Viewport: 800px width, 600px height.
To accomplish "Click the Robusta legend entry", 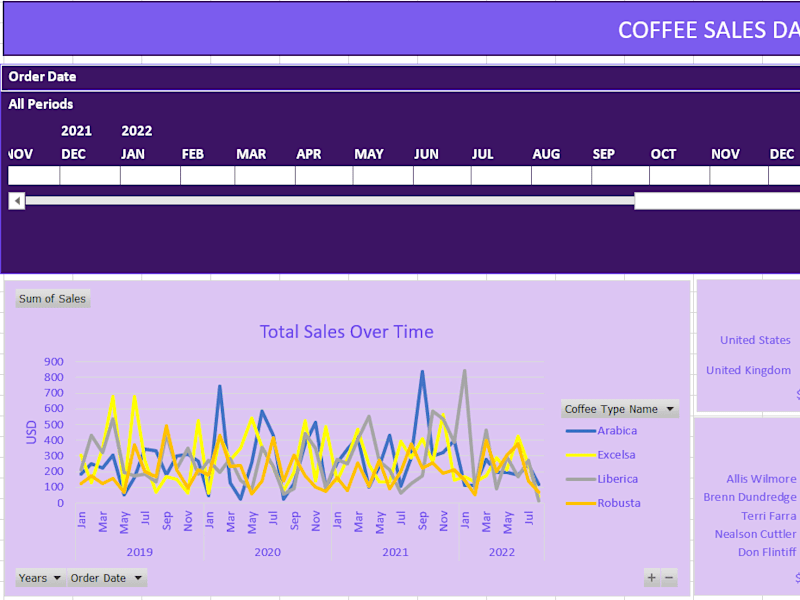I will tap(603, 503).
